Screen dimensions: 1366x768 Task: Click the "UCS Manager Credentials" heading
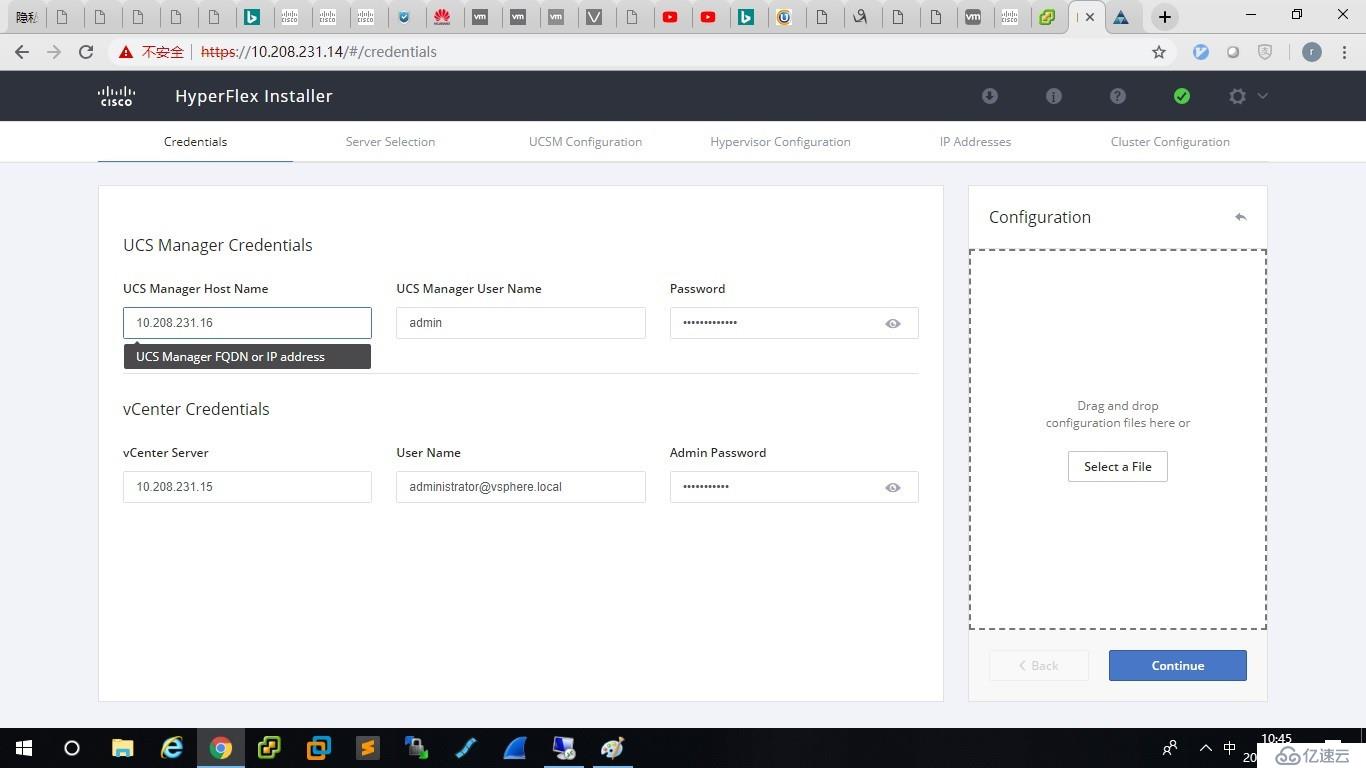(x=218, y=245)
